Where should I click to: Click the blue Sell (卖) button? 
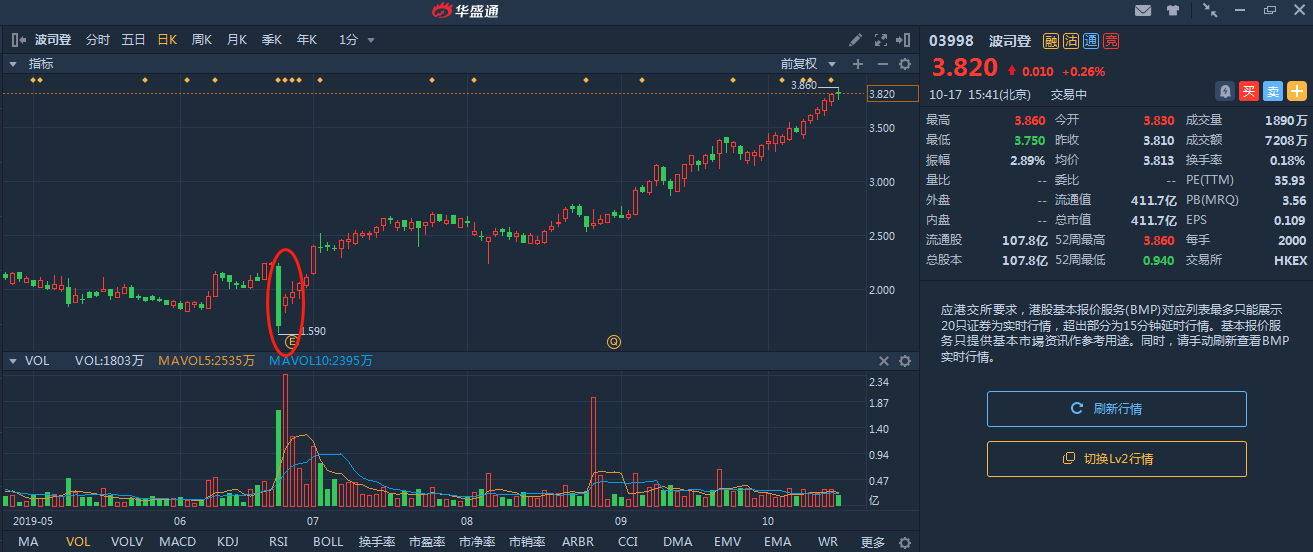1273,91
